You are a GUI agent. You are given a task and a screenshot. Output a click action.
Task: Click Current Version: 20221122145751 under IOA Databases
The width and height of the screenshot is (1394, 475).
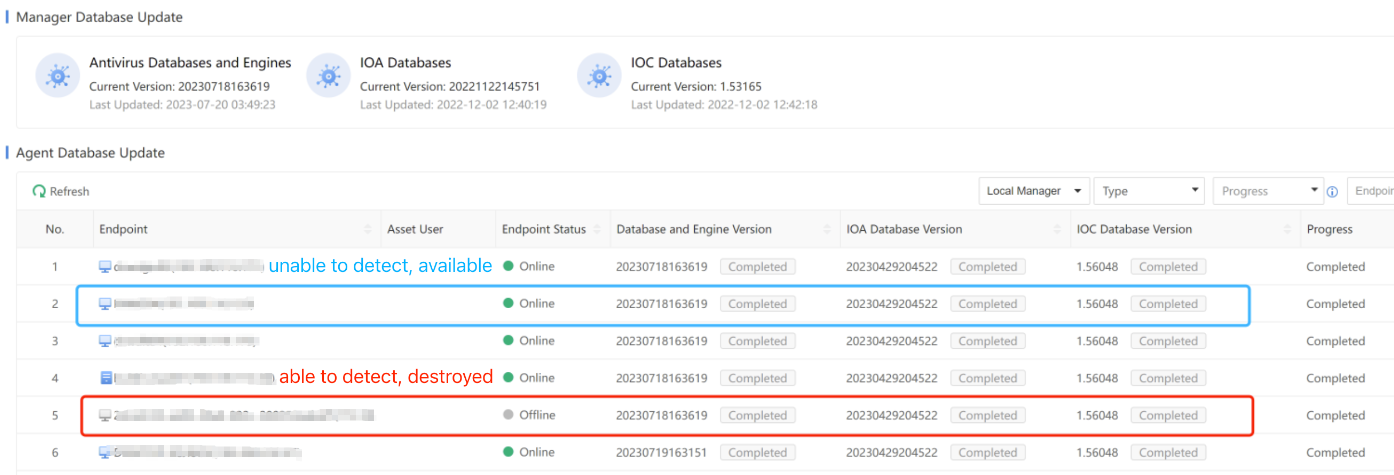[x=450, y=87]
